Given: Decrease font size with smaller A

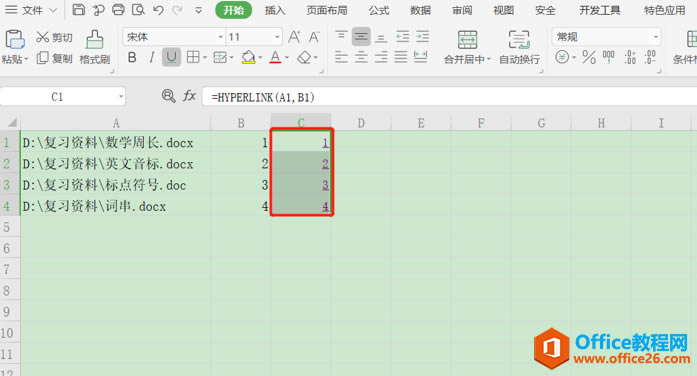Looking at the screenshot, I should click(314, 37).
